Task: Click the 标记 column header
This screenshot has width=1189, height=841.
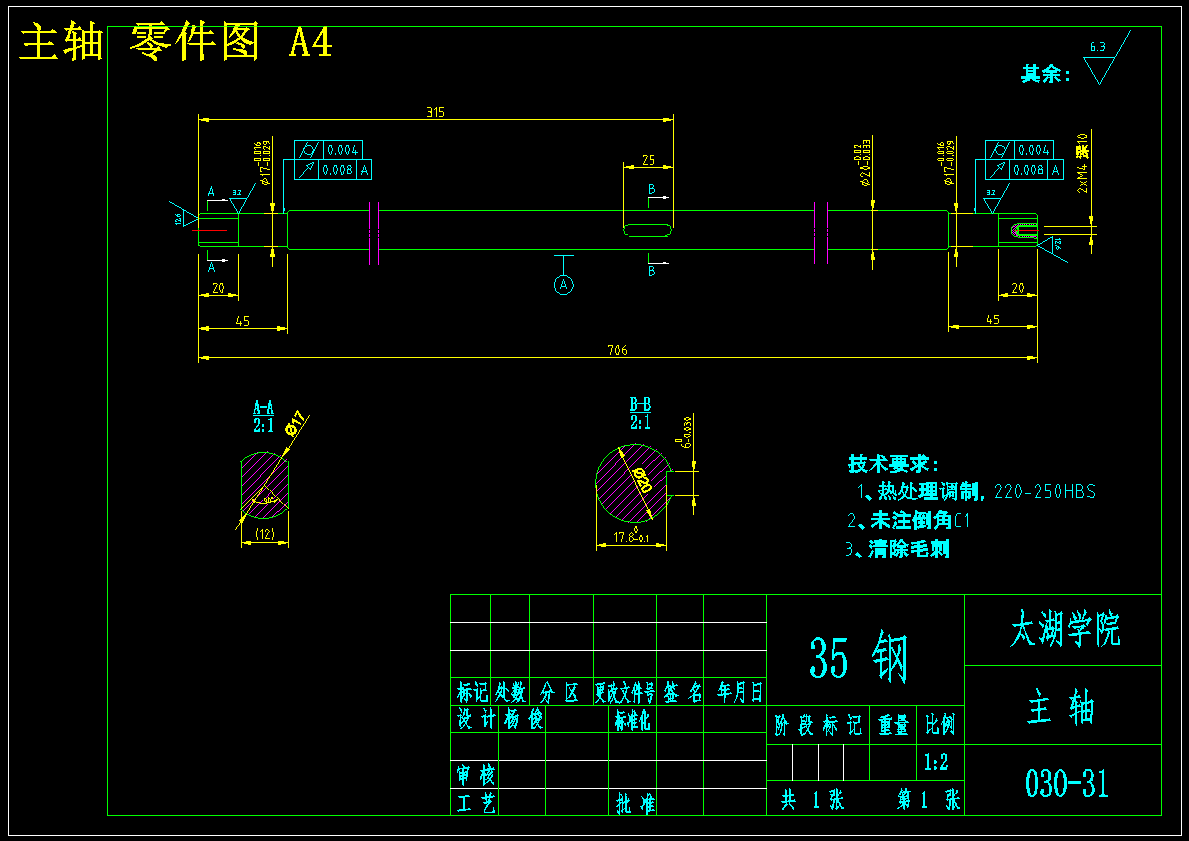Action: point(472,692)
